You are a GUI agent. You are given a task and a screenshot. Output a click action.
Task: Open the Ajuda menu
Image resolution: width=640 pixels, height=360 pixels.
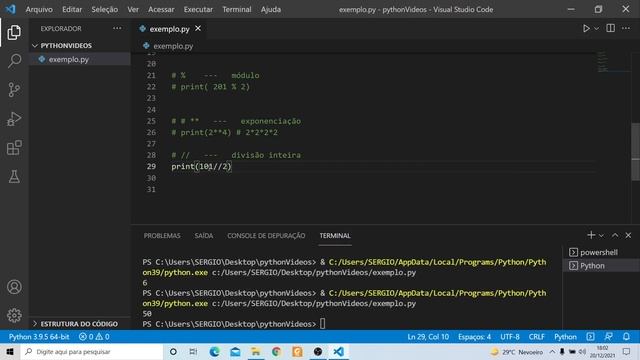pos(271,9)
